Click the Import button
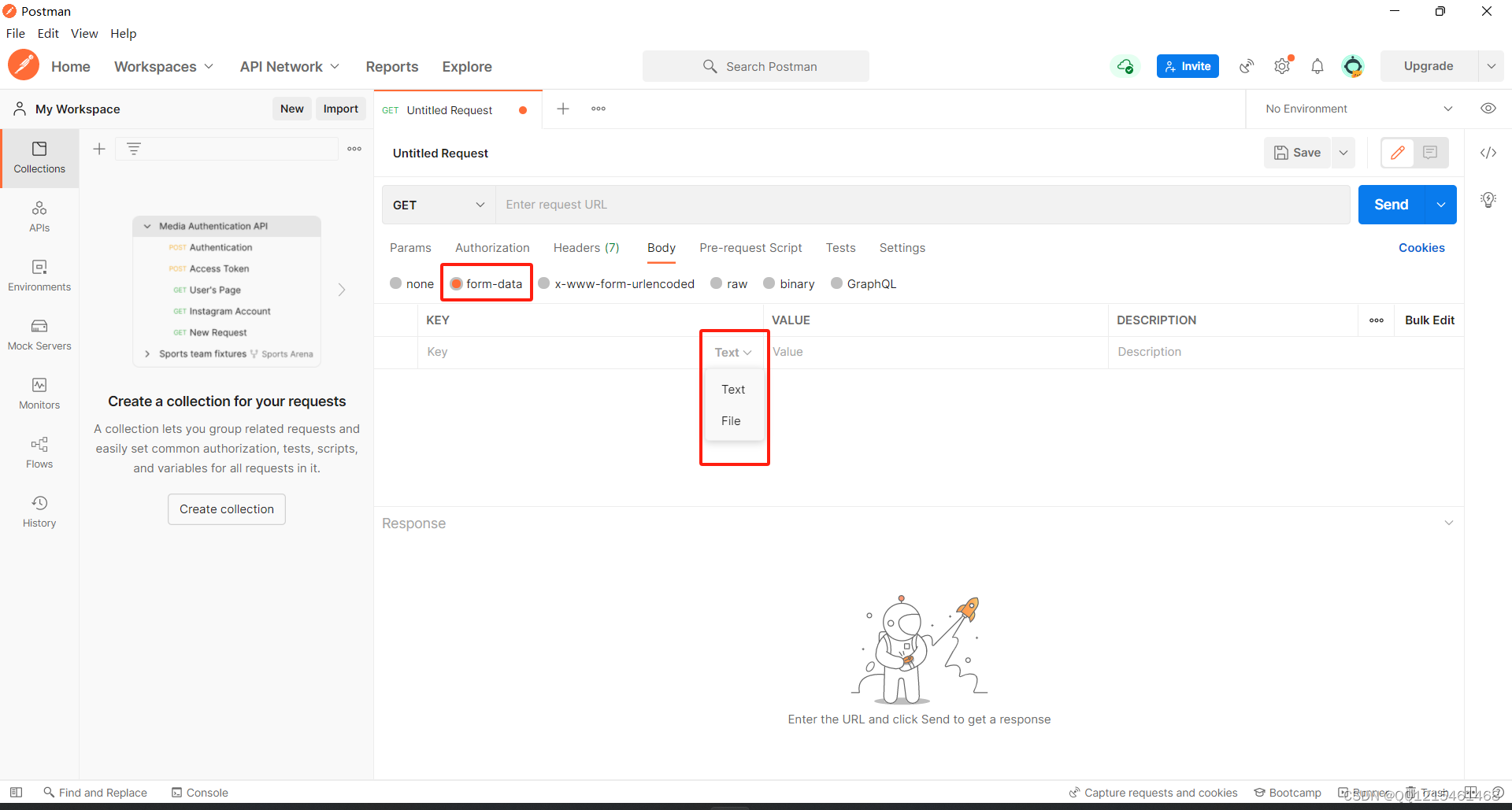 [340, 109]
